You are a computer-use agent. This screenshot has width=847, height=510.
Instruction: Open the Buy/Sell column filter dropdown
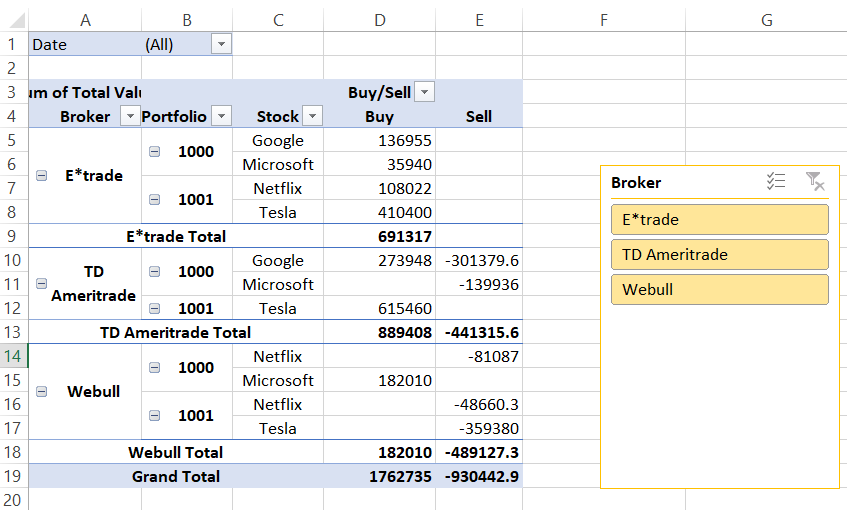tap(425, 92)
